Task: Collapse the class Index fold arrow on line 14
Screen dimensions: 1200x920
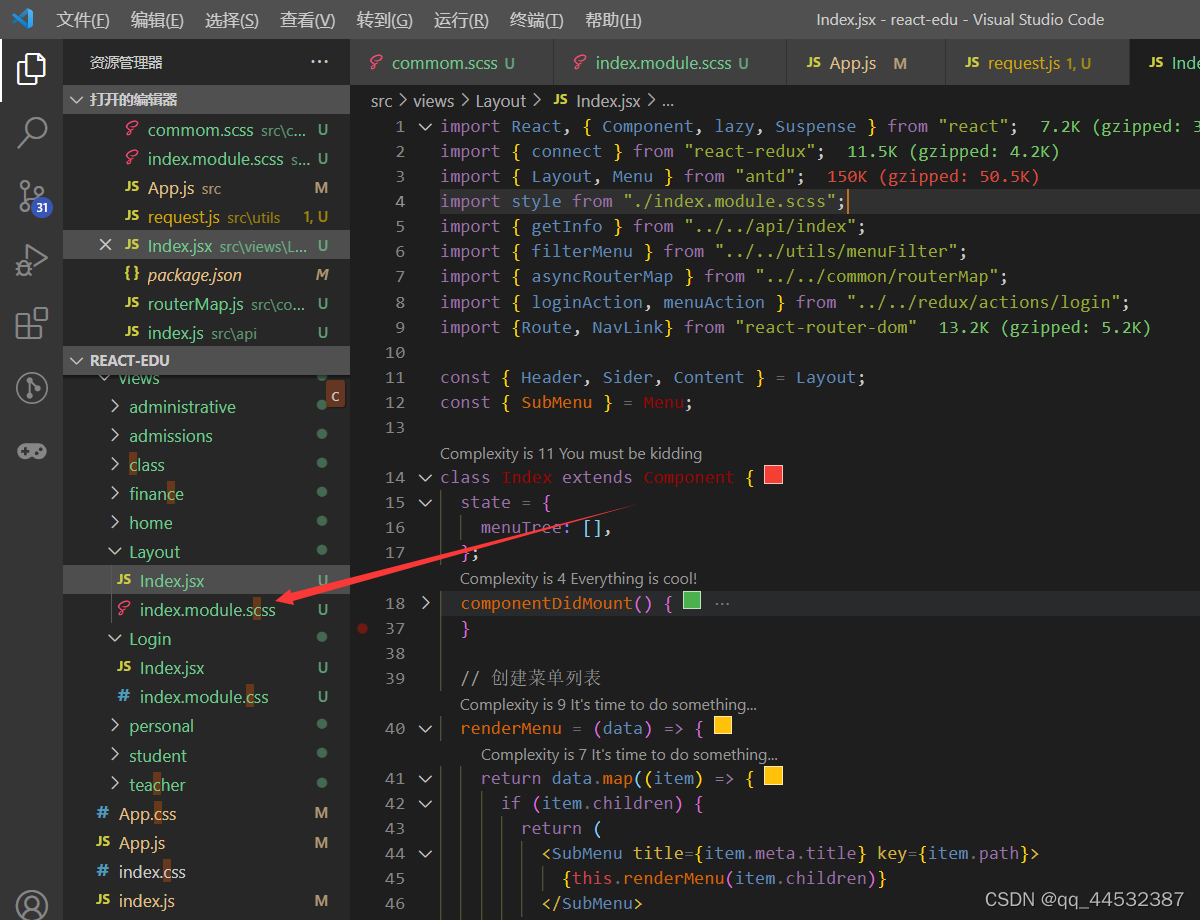Action: (425, 477)
